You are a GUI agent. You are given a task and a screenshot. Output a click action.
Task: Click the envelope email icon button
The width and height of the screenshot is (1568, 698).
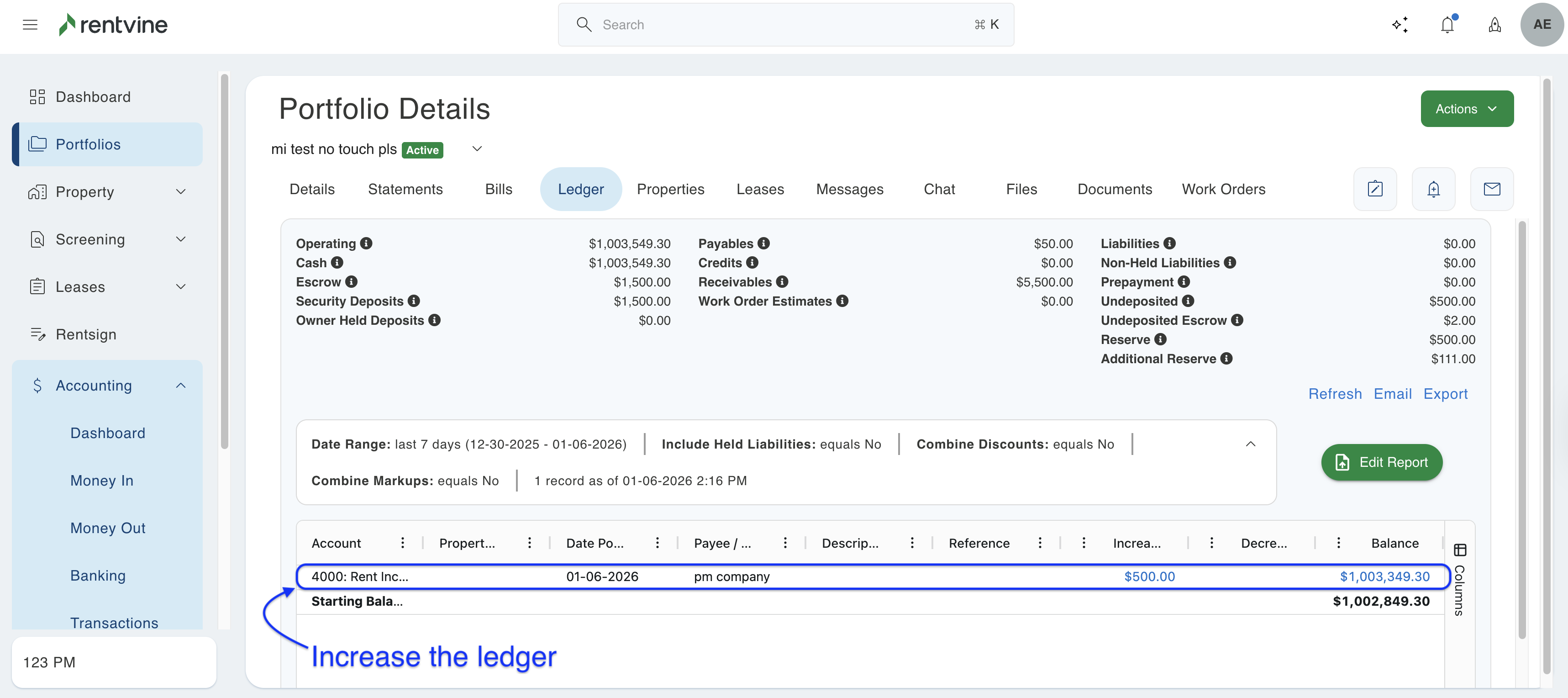tap(1491, 189)
